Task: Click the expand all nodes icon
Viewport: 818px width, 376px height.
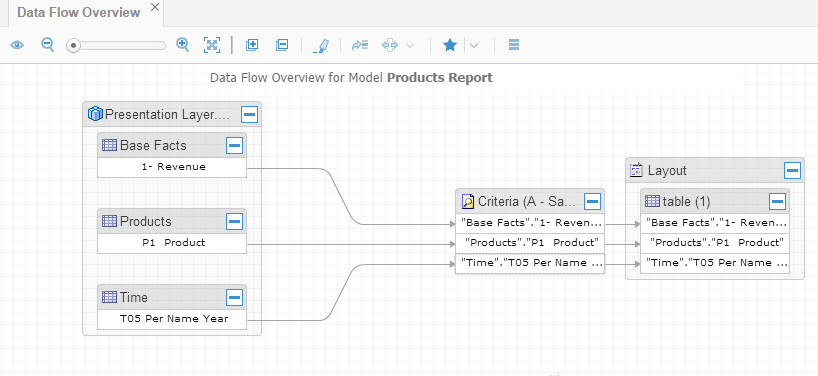Action: [252, 45]
